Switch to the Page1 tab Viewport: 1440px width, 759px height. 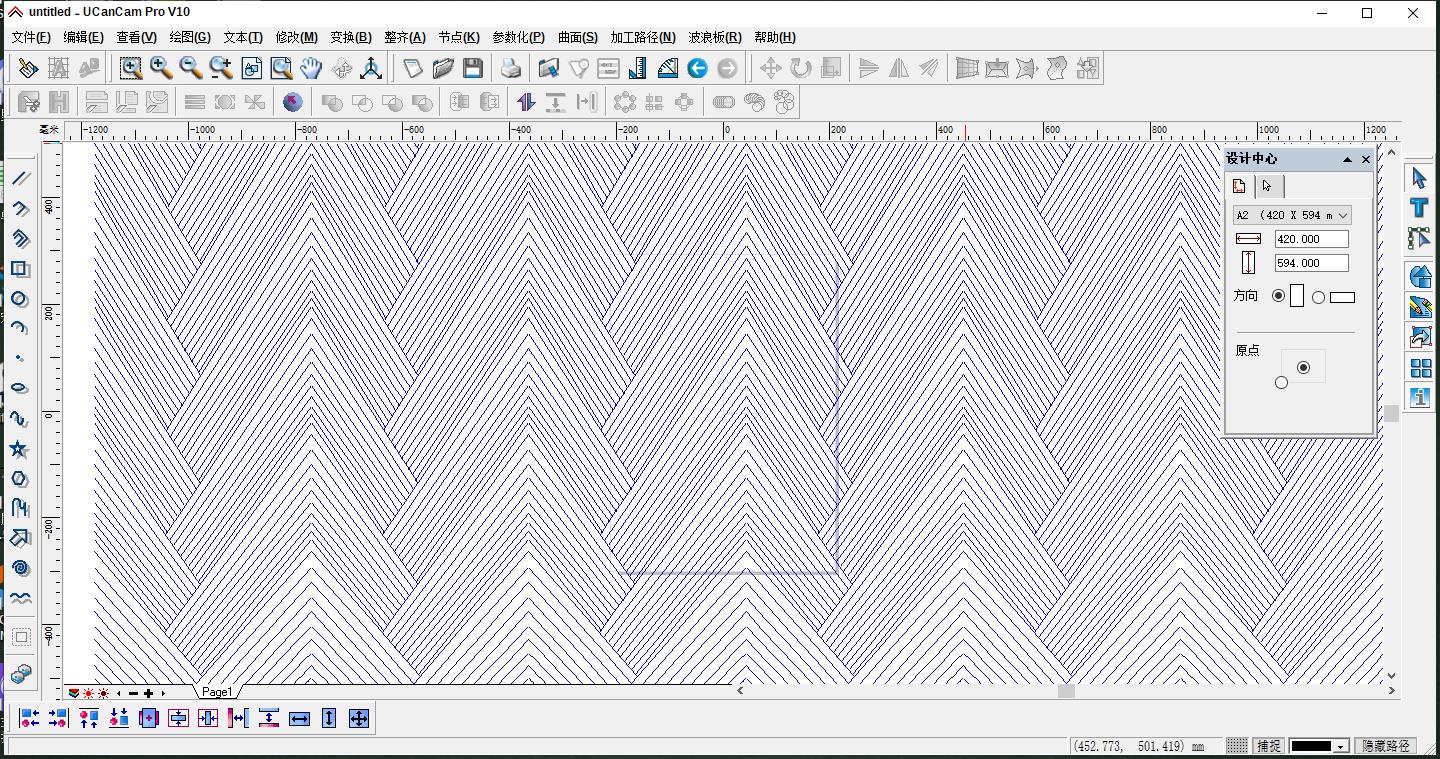click(217, 692)
